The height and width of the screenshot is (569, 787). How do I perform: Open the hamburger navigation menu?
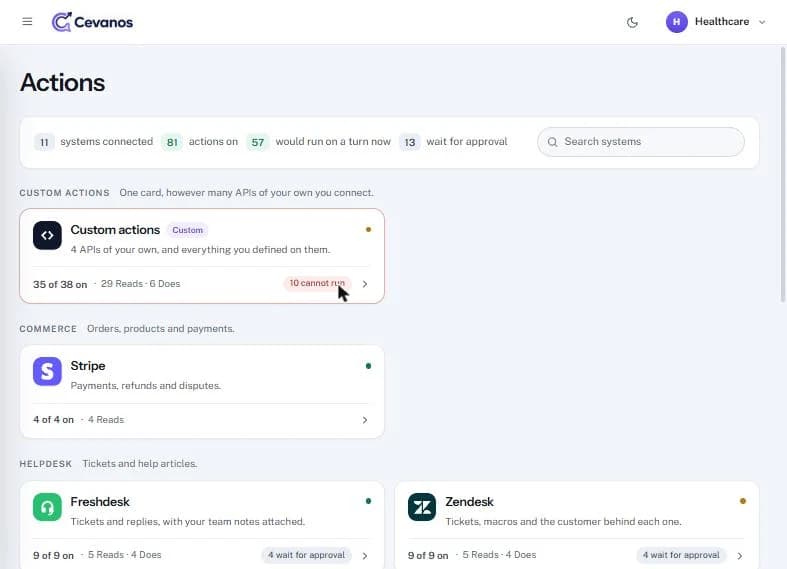27,22
